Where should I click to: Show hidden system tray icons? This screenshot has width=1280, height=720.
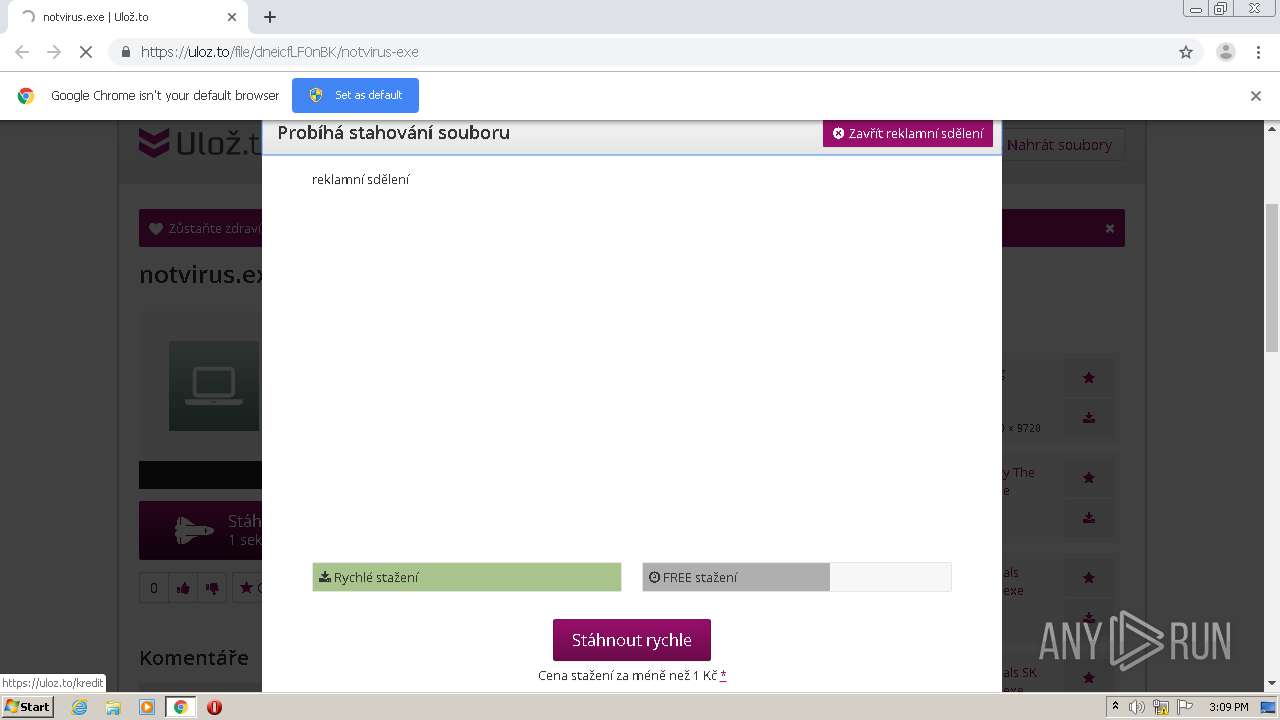(1116, 707)
